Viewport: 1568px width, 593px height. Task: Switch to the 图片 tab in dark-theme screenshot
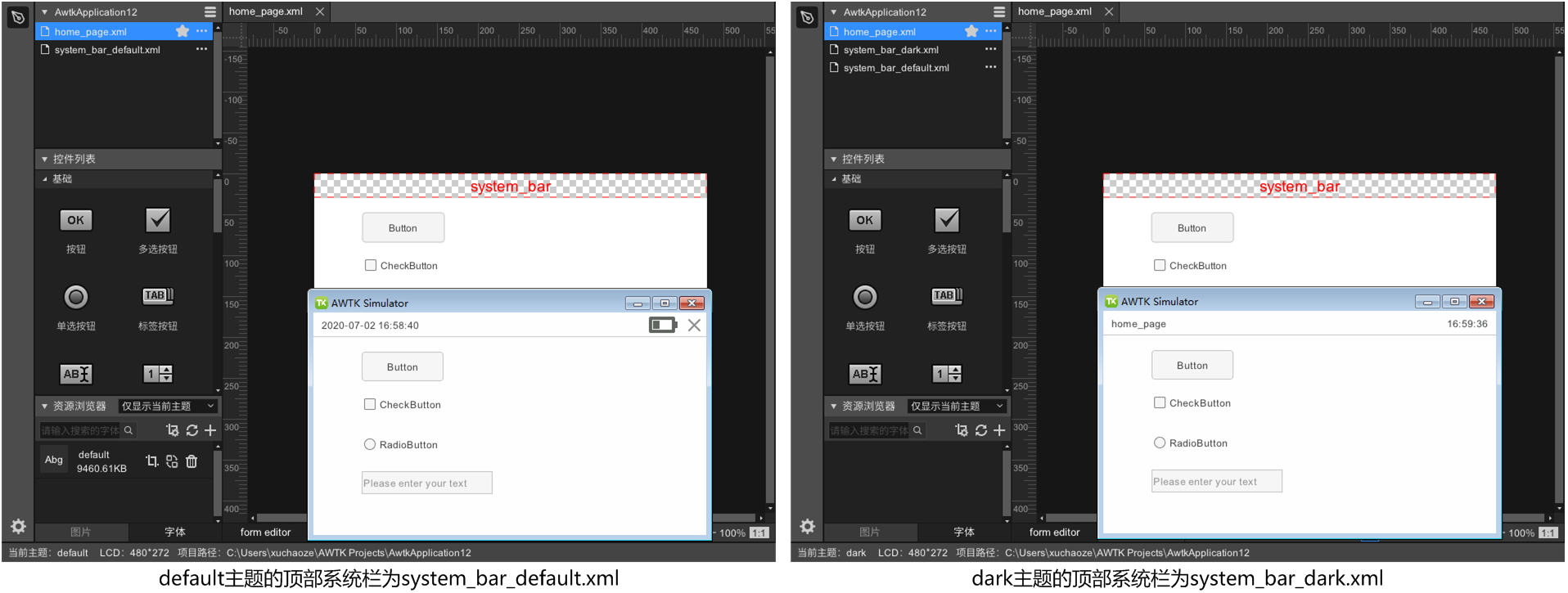[x=869, y=532]
